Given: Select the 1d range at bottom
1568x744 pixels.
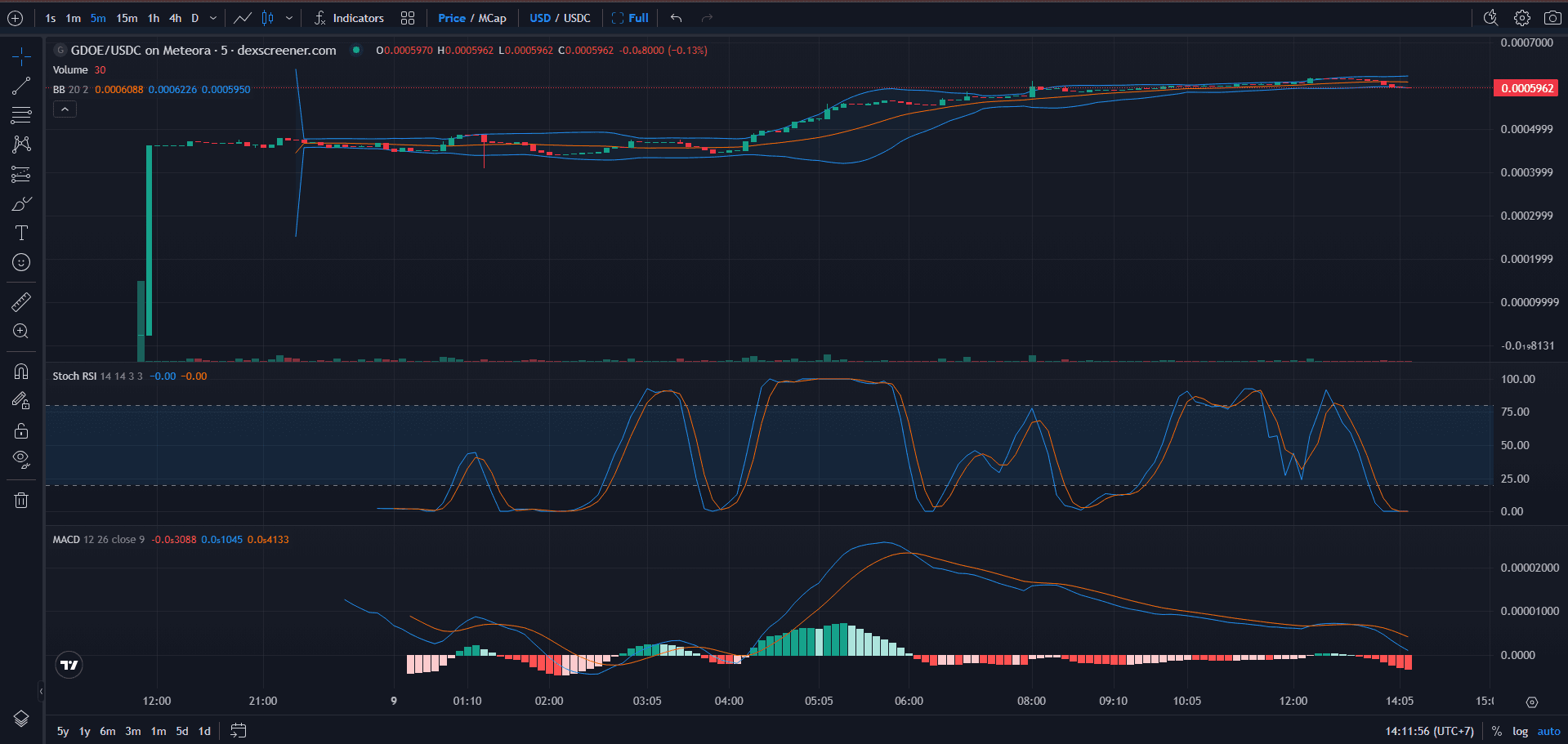Looking at the screenshot, I should point(204,731).
